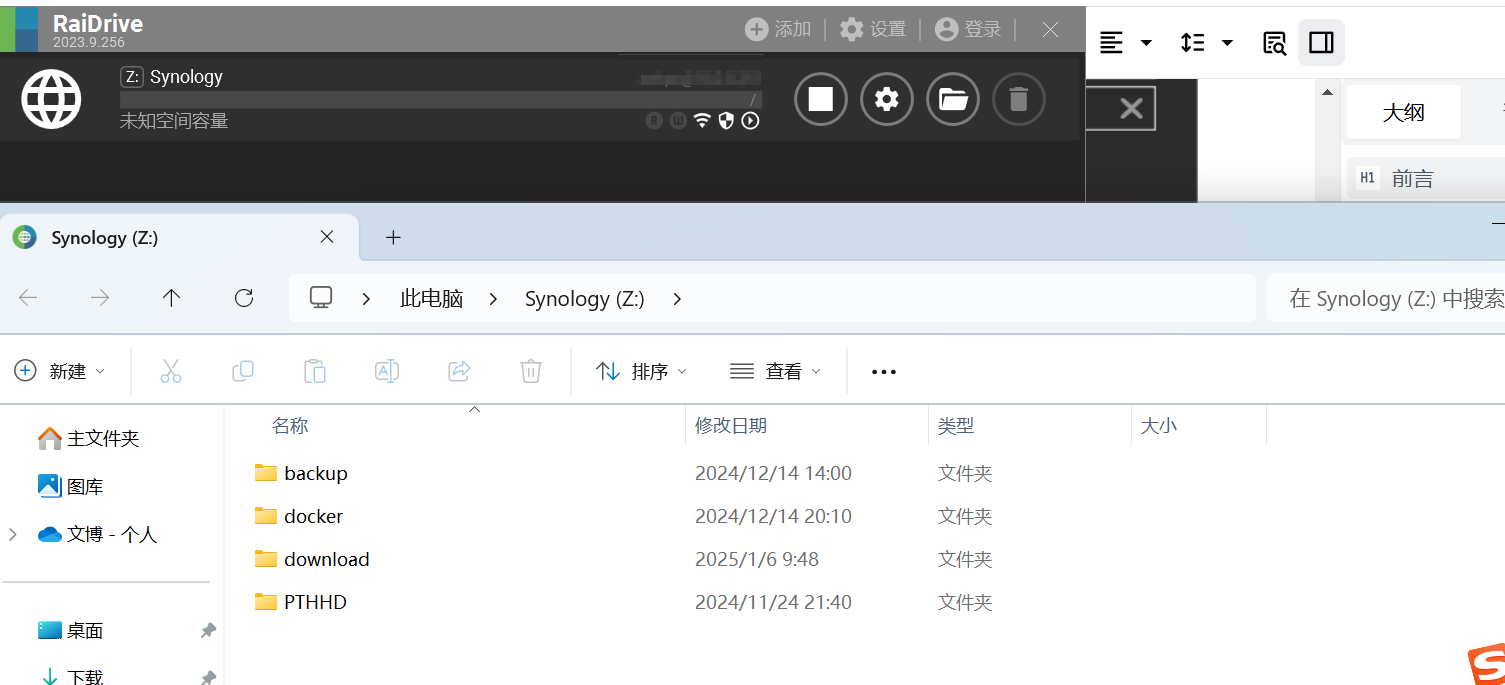The height and width of the screenshot is (685, 1505).
Task: Click 此电脑 in the address breadcrumb
Action: [x=431, y=298]
